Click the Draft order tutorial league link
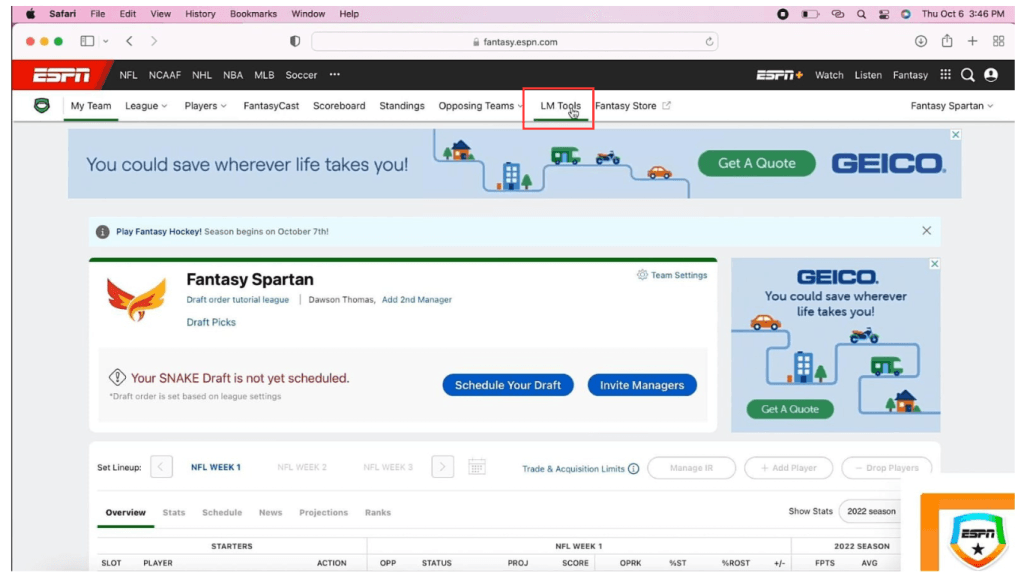Viewport: 1024px width, 576px height. (238, 300)
